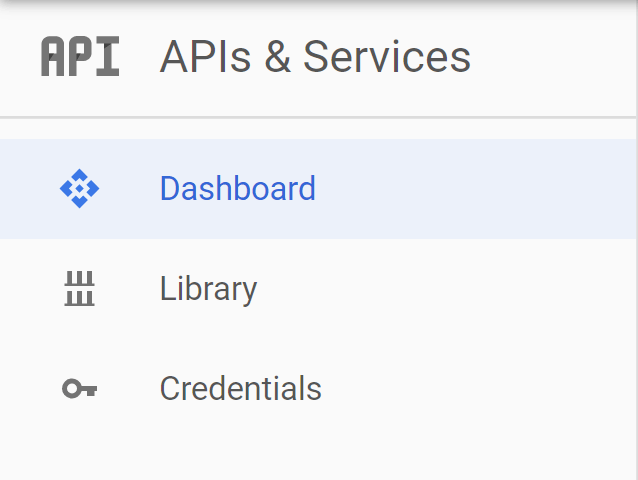Click the blue Dashboard diamond icon
This screenshot has width=638, height=480.
pos(80,188)
